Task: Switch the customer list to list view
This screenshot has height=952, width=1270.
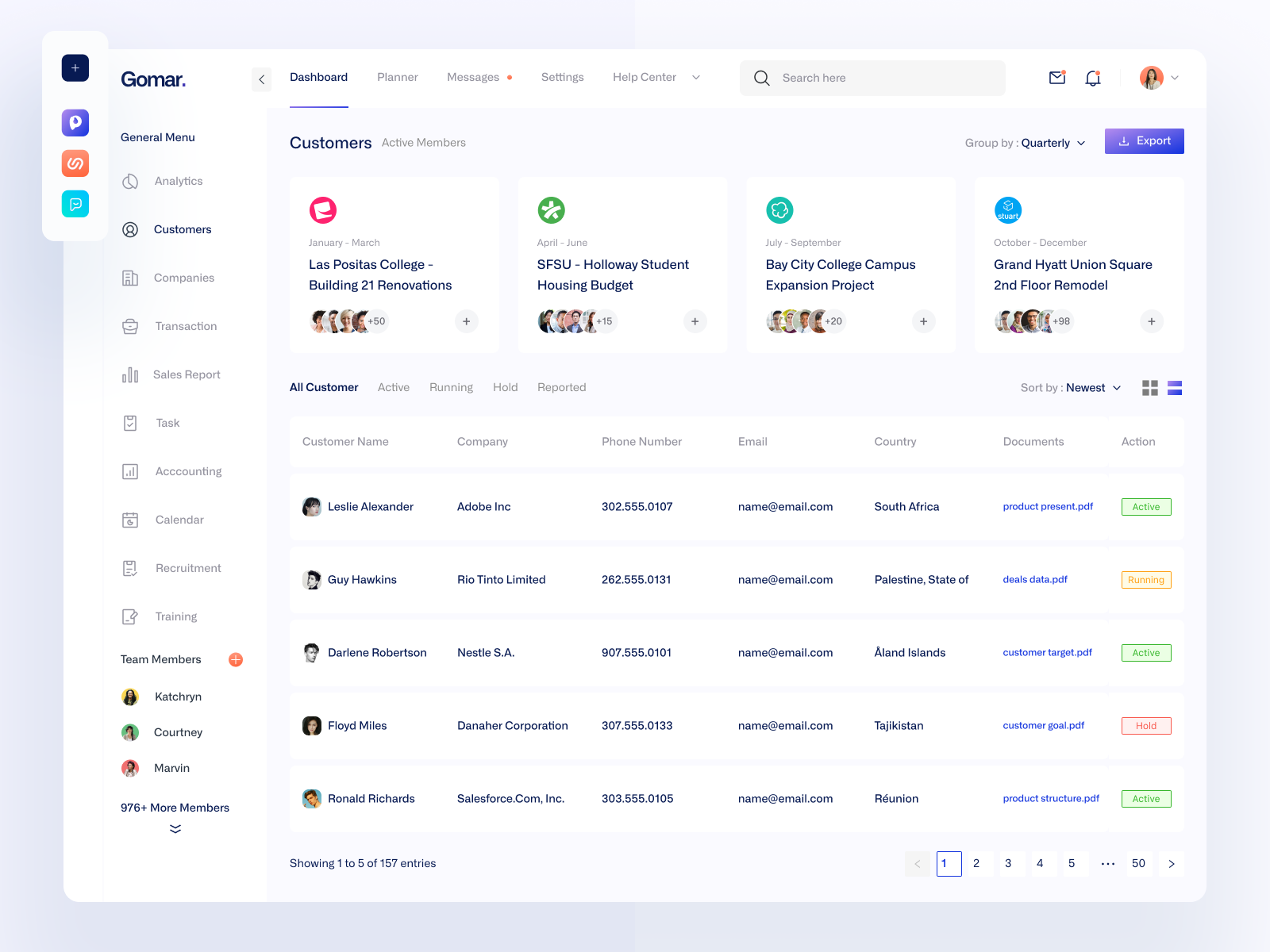Action: click(x=1174, y=388)
